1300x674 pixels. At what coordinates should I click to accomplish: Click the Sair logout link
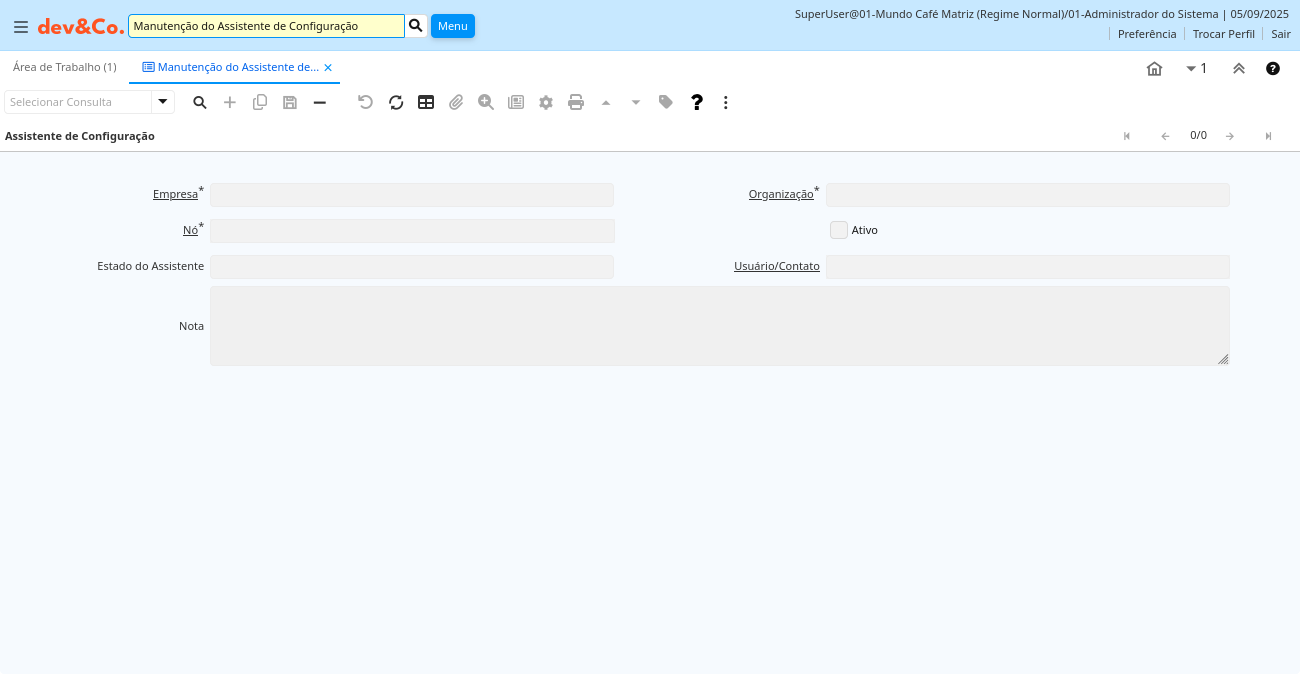tap(1280, 34)
